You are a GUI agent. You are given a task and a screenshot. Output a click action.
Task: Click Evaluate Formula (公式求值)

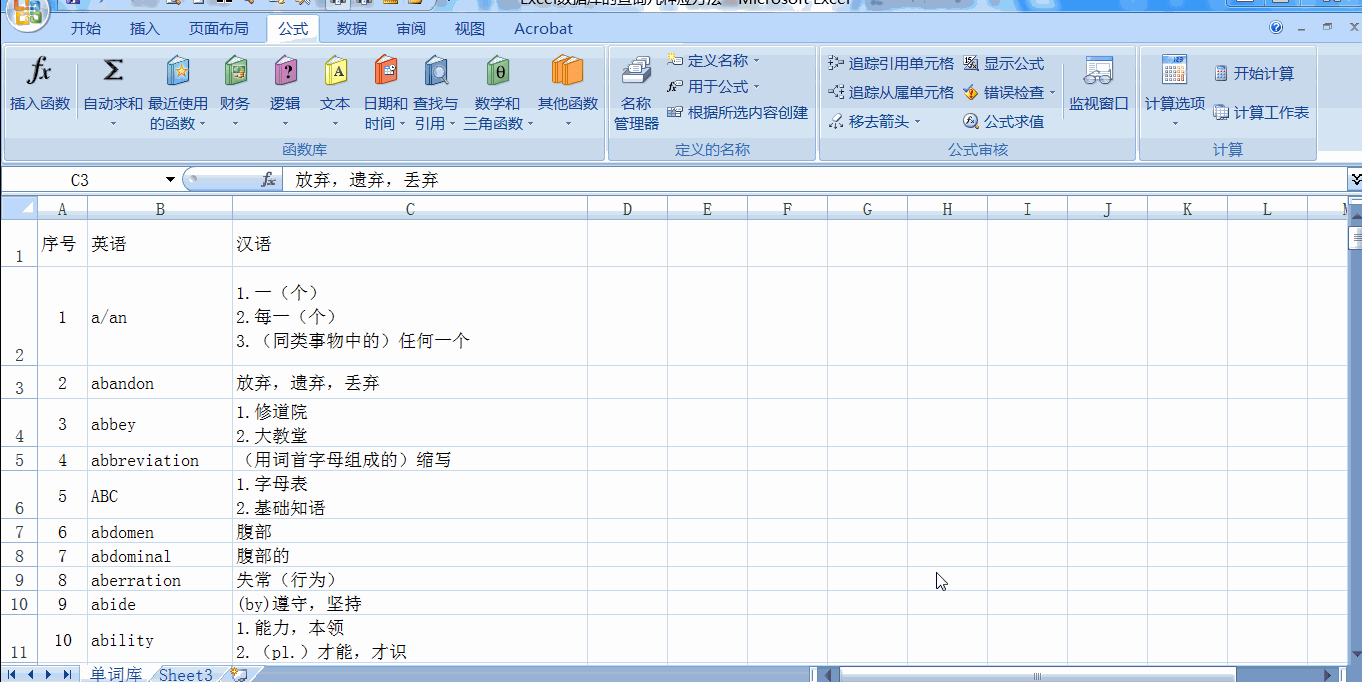[x=1004, y=122]
